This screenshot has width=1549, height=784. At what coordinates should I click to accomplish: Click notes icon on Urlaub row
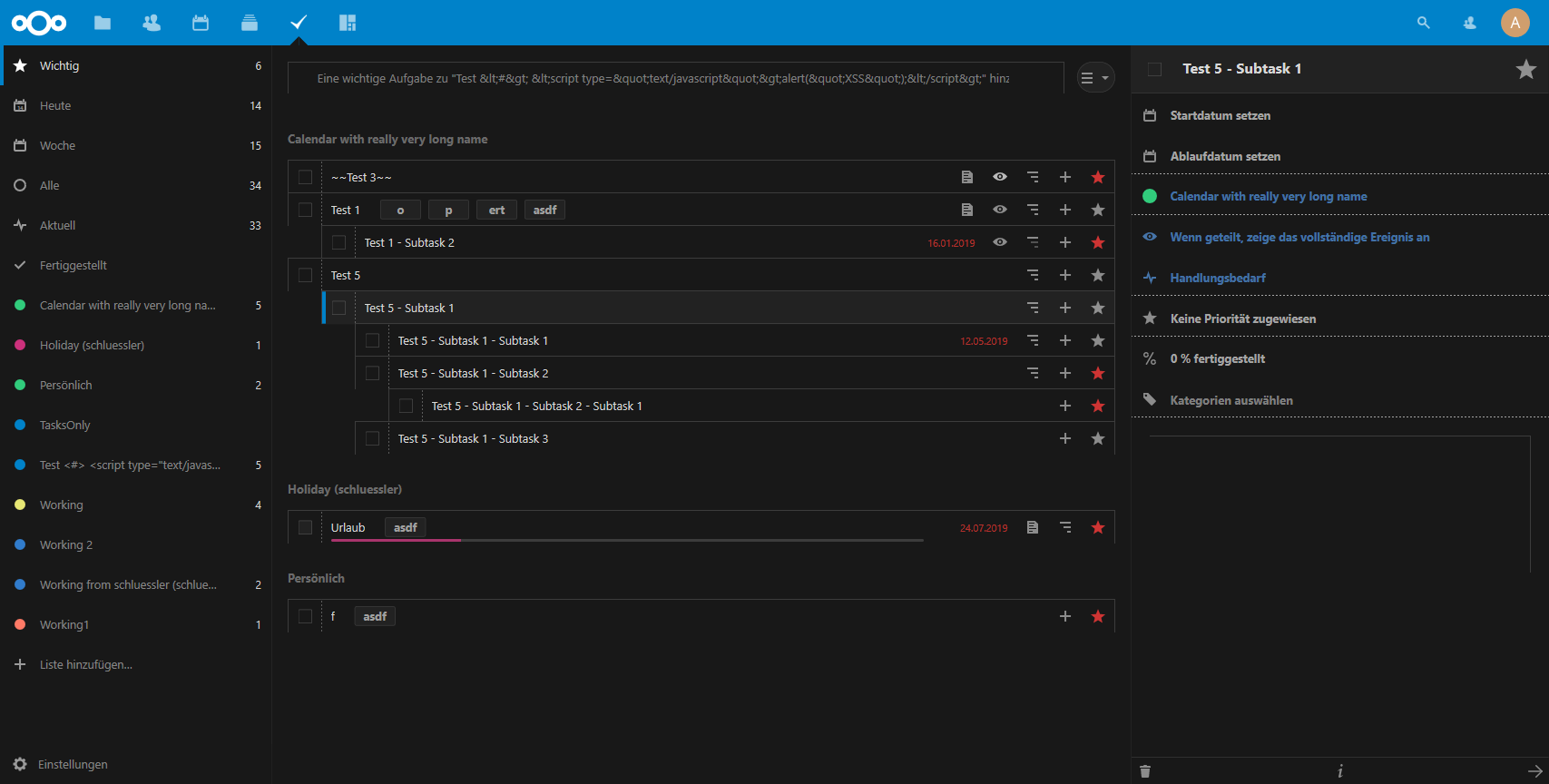click(x=1033, y=527)
